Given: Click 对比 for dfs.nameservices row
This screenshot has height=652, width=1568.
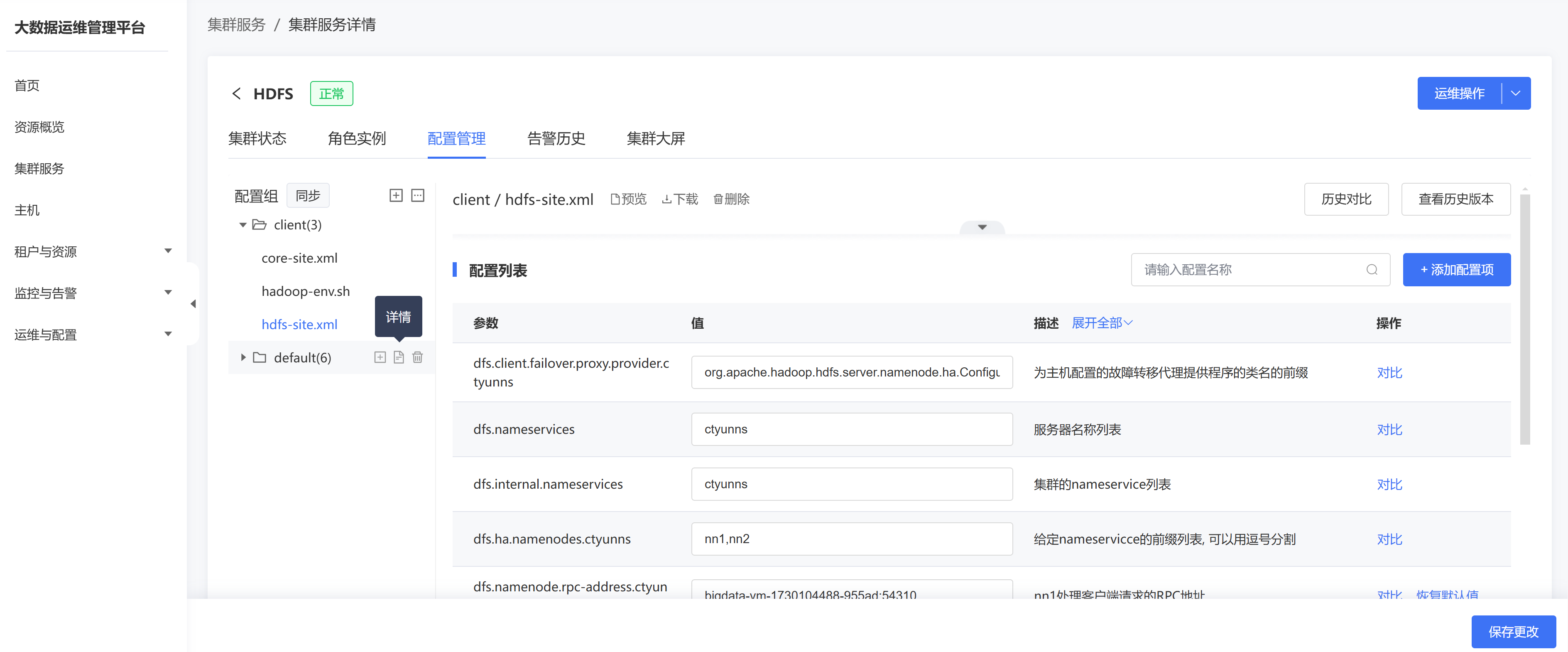Looking at the screenshot, I should point(1390,430).
